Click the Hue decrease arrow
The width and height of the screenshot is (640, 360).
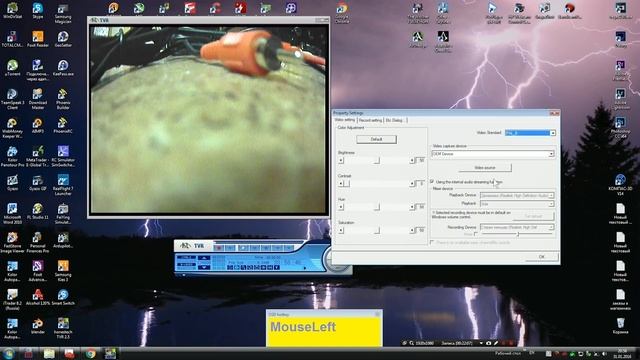point(341,207)
